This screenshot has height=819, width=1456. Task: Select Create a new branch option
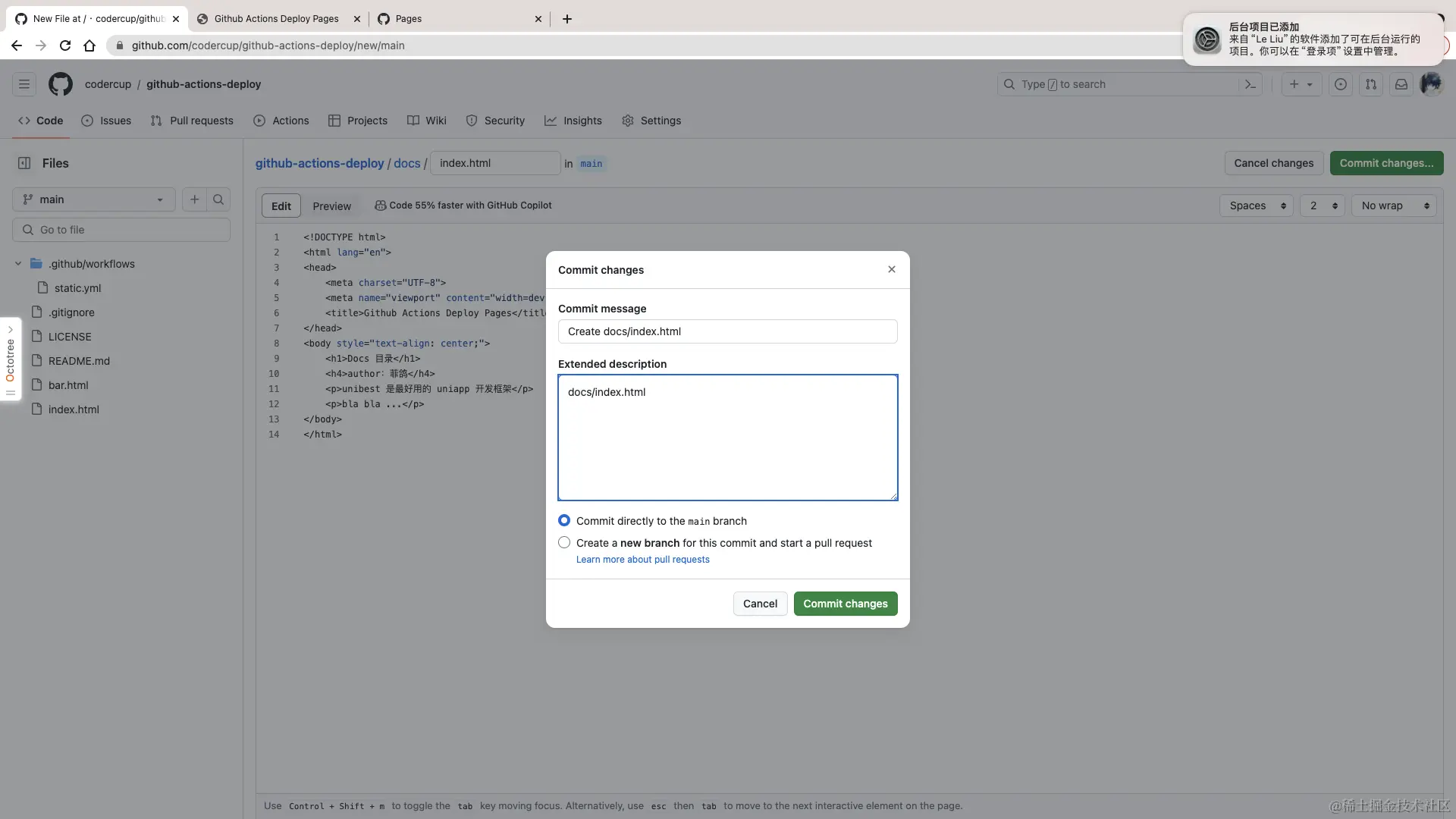[564, 542]
